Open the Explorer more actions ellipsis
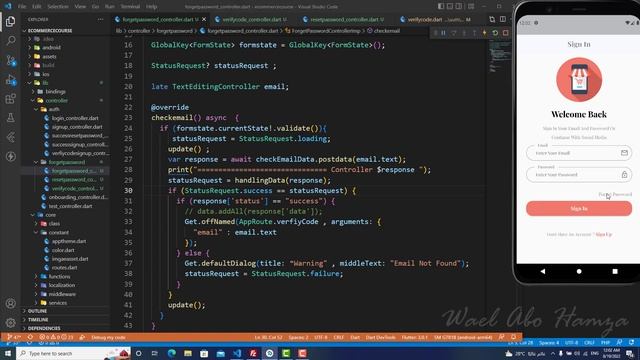Viewport: 640px width, 360px height. coord(100,19)
